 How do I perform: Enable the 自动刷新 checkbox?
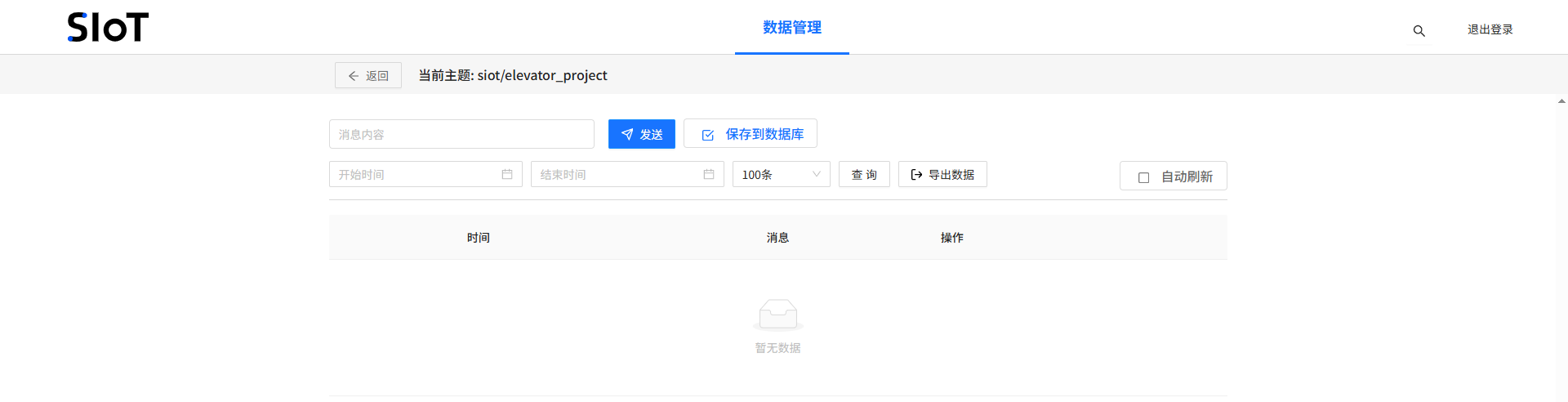tap(1143, 177)
